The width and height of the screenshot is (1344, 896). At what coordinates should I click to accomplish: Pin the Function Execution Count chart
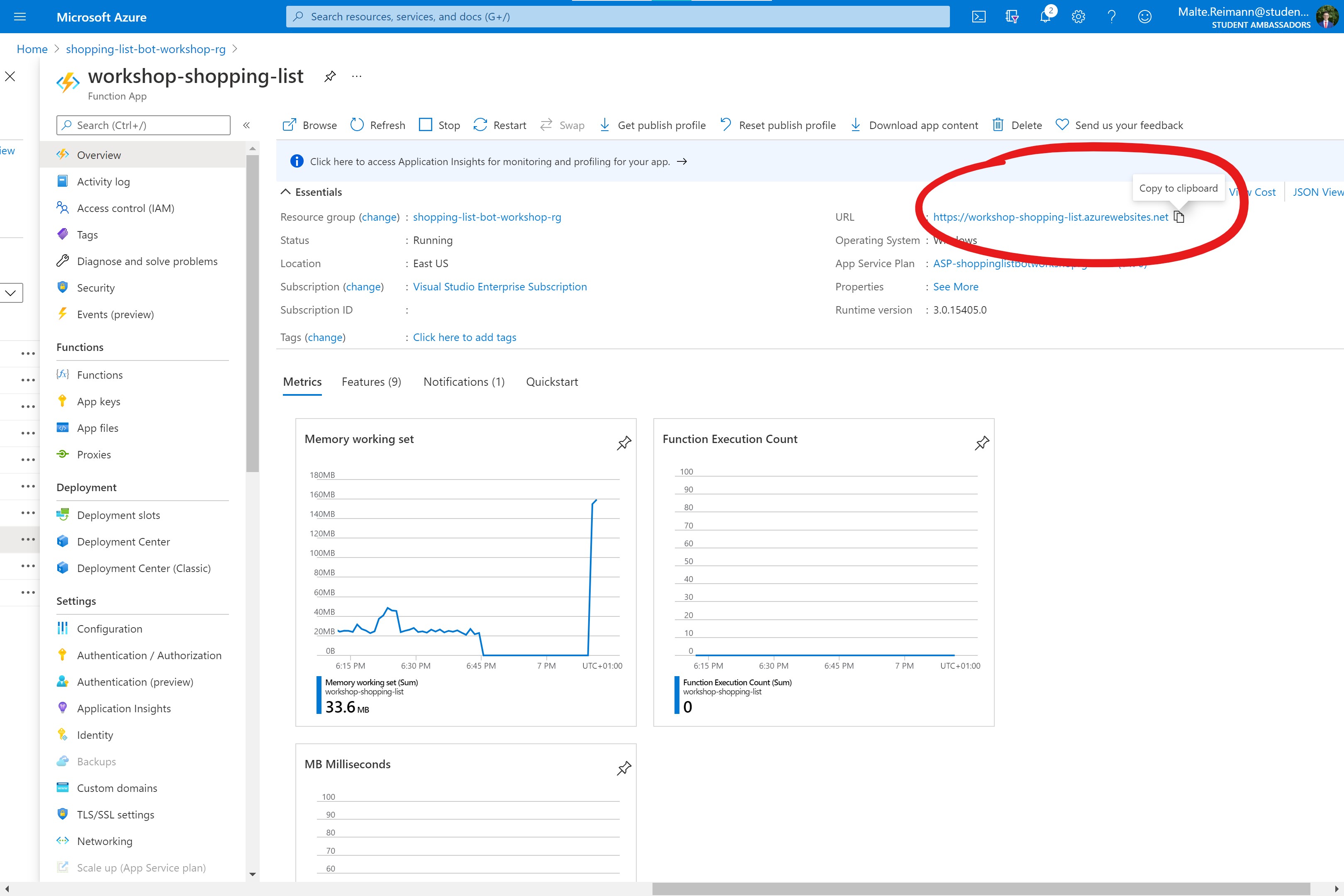pos(982,443)
